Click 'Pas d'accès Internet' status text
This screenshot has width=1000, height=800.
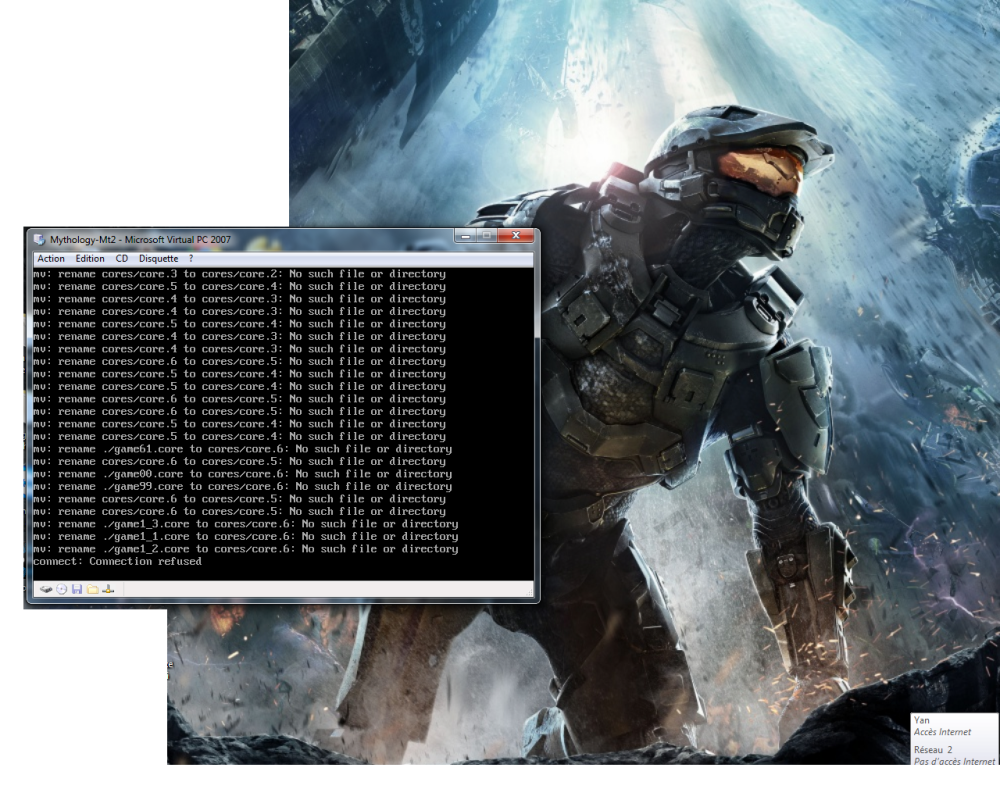click(x=954, y=761)
